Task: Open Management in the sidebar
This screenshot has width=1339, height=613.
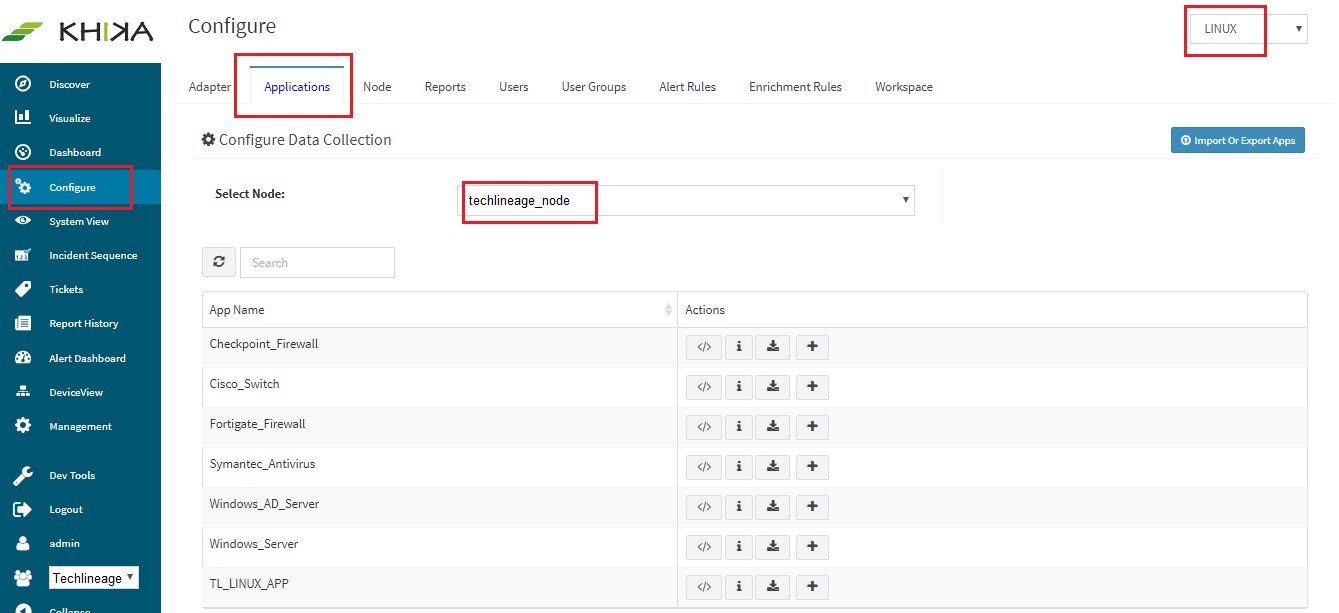Action: 80,426
